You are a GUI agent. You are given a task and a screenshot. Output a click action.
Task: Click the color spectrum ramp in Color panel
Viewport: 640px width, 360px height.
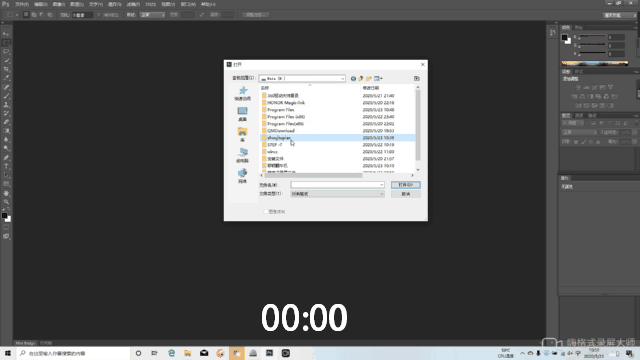(x=595, y=63)
